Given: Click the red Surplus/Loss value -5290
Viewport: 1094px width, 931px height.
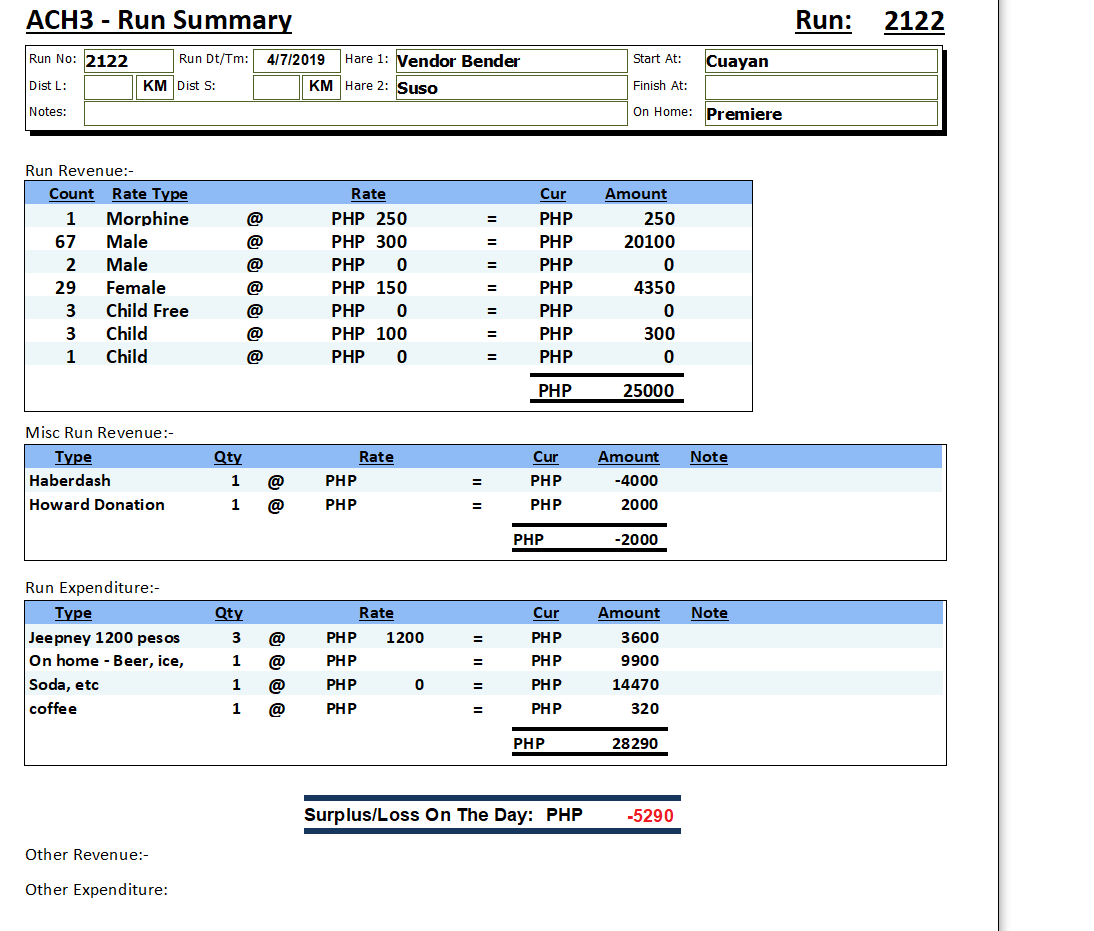Looking at the screenshot, I should click(x=650, y=816).
